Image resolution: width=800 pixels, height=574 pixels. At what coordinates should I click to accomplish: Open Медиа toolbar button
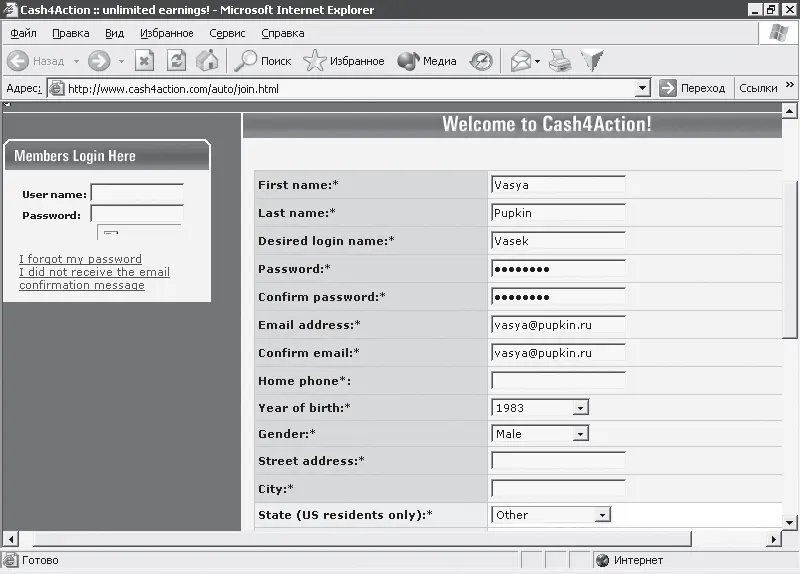427,61
